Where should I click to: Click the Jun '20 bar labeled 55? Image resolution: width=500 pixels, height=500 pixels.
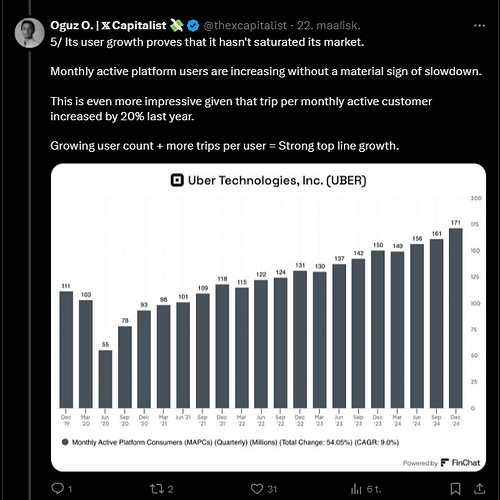[105, 379]
